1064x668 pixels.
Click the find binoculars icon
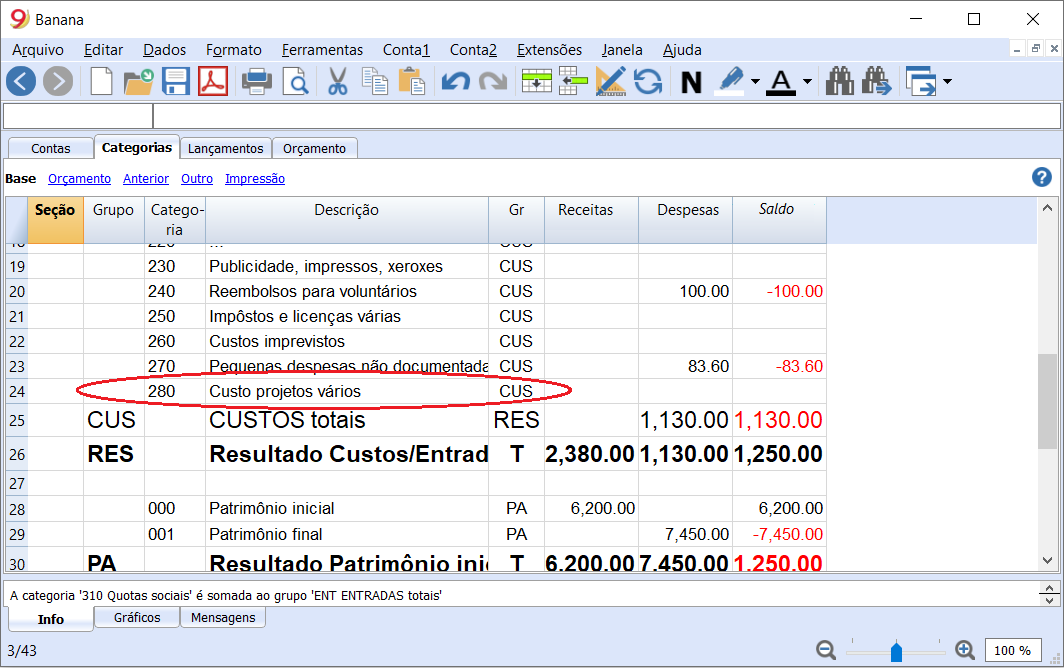(839, 81)
